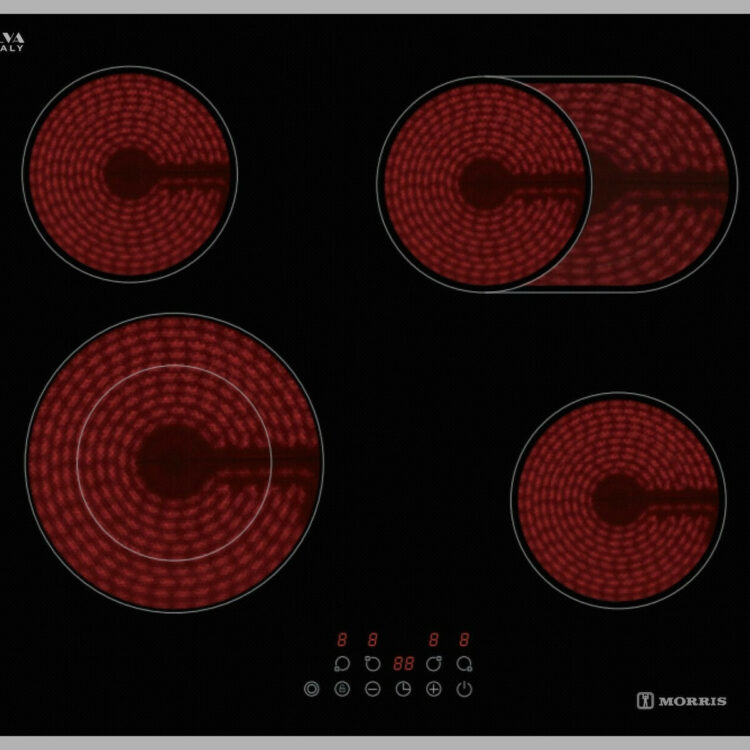Tap the minus icon to decrease heat
The image size is (750, 750).
372,689
